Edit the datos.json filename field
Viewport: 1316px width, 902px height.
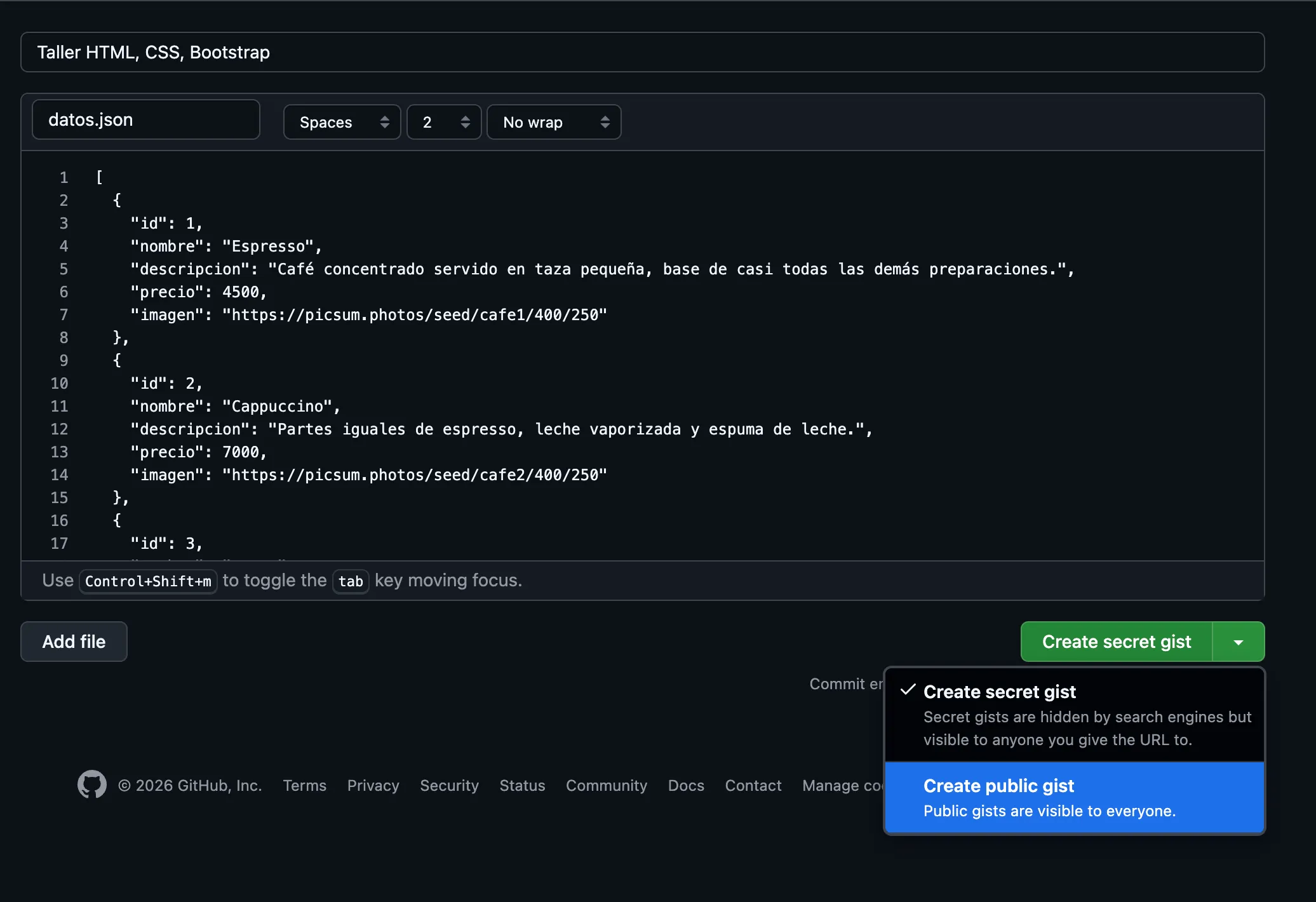146,119
